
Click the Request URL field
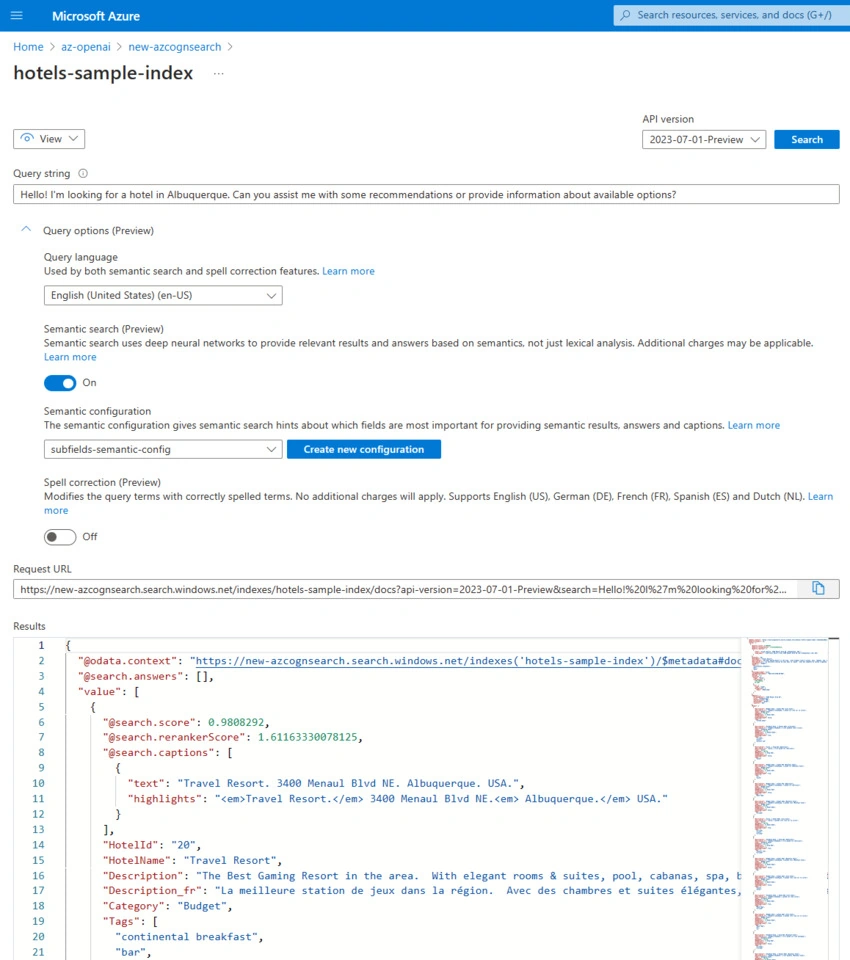click(404, 590)
